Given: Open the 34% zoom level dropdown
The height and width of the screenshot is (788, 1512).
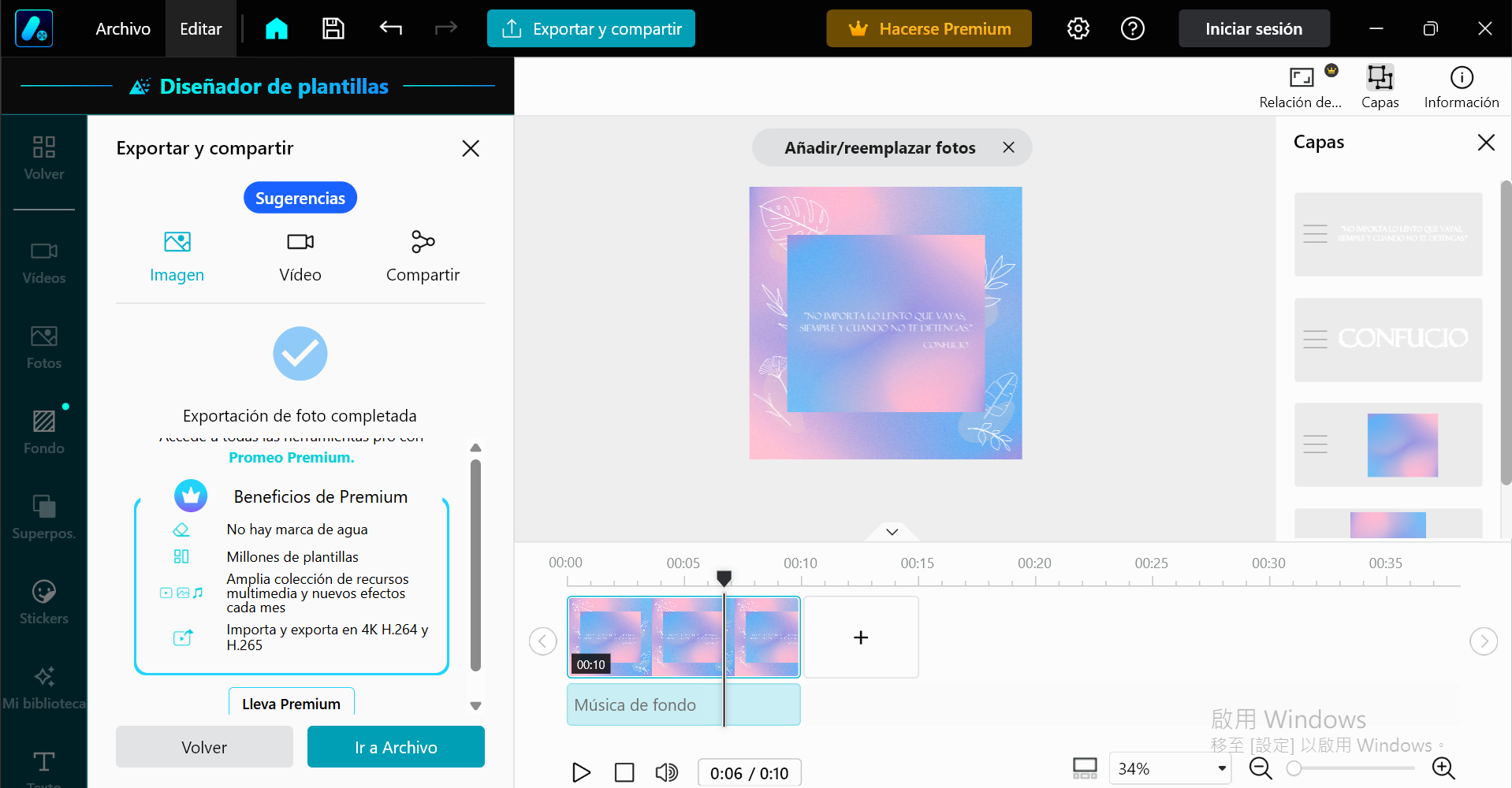Looking at the screenshot, I should [1171, 768].
